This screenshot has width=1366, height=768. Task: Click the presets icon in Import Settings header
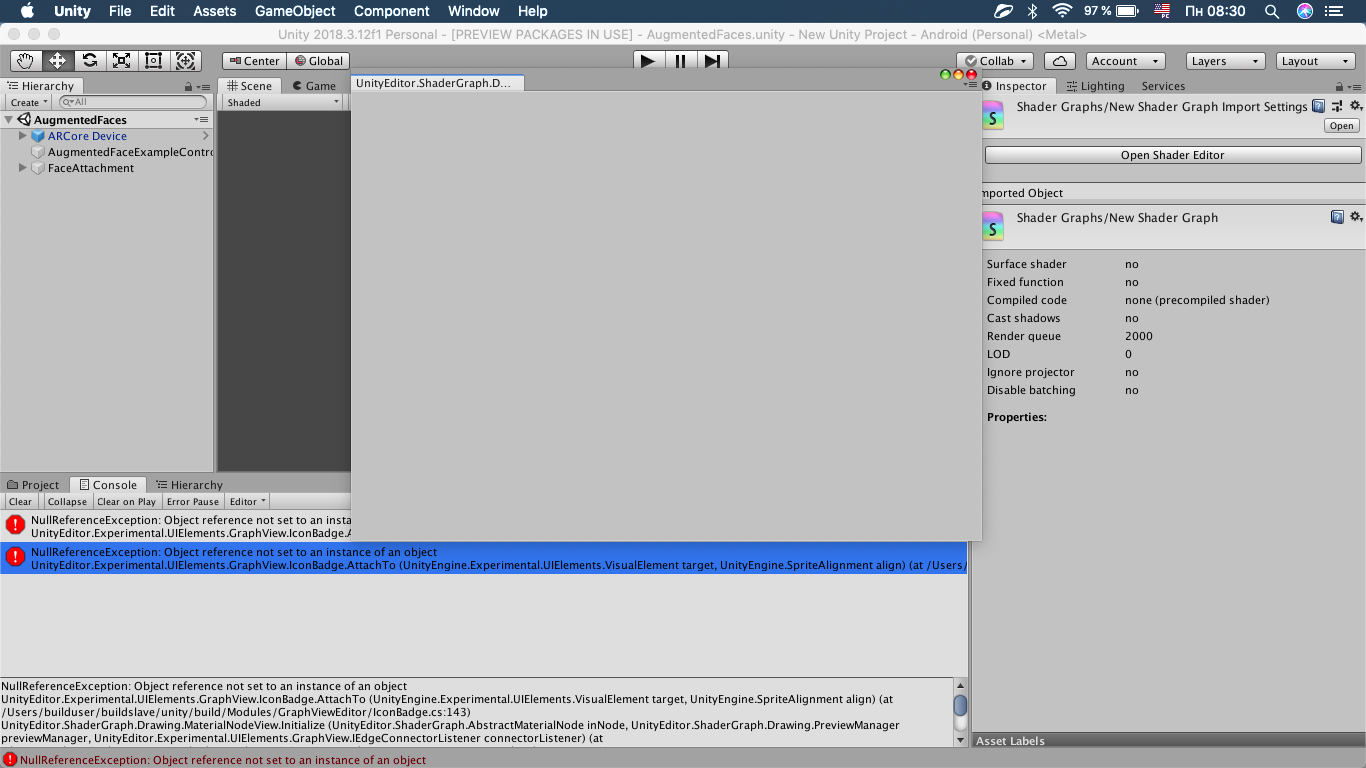(1337, 106)
